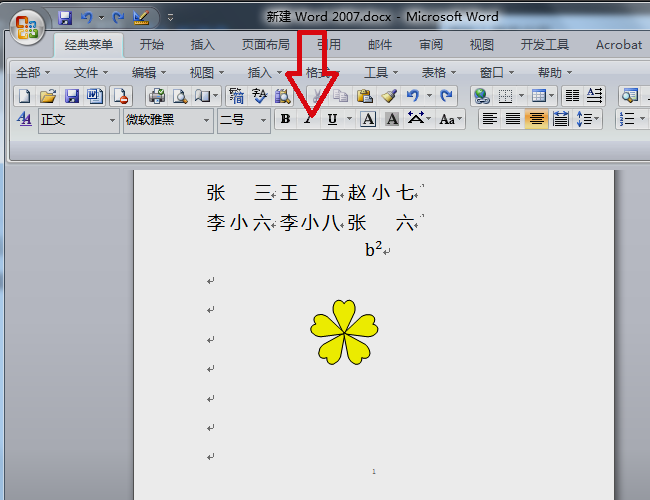Open the 工具 menu
This screenshot has height=500, width=650.
click(375, 72)
